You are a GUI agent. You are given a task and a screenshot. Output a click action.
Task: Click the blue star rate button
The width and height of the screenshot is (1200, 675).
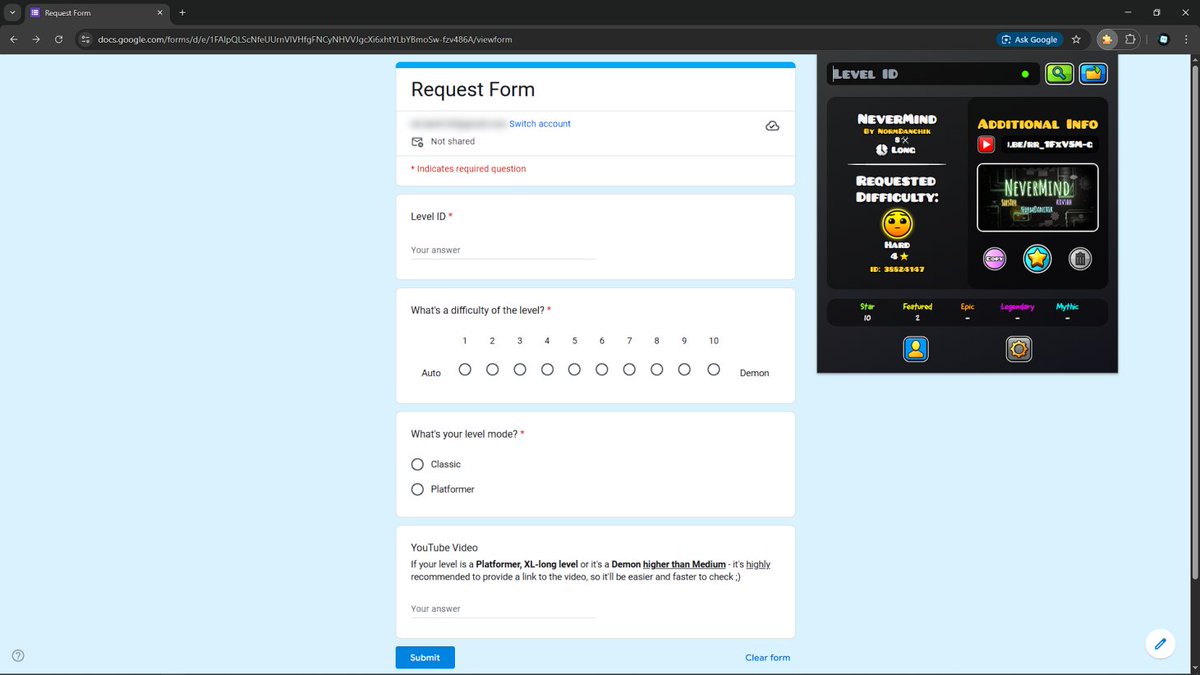1038,259
